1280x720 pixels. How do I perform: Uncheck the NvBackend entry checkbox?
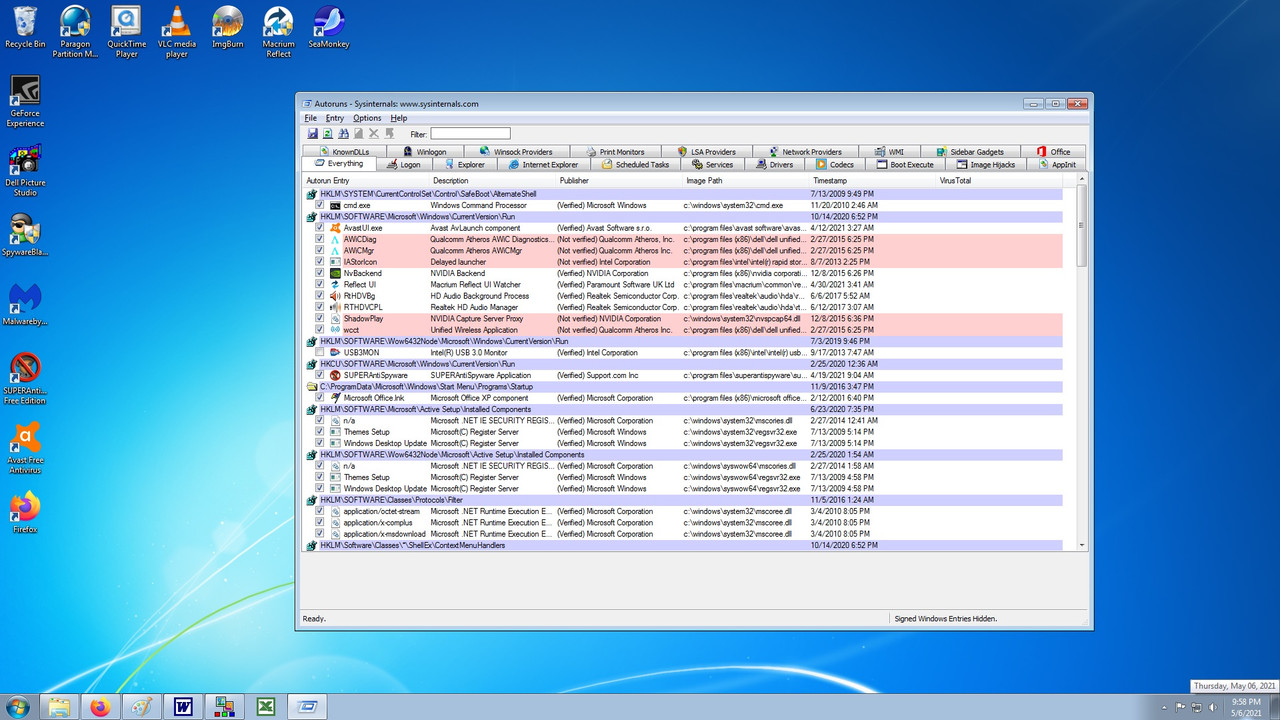[320, 273]
